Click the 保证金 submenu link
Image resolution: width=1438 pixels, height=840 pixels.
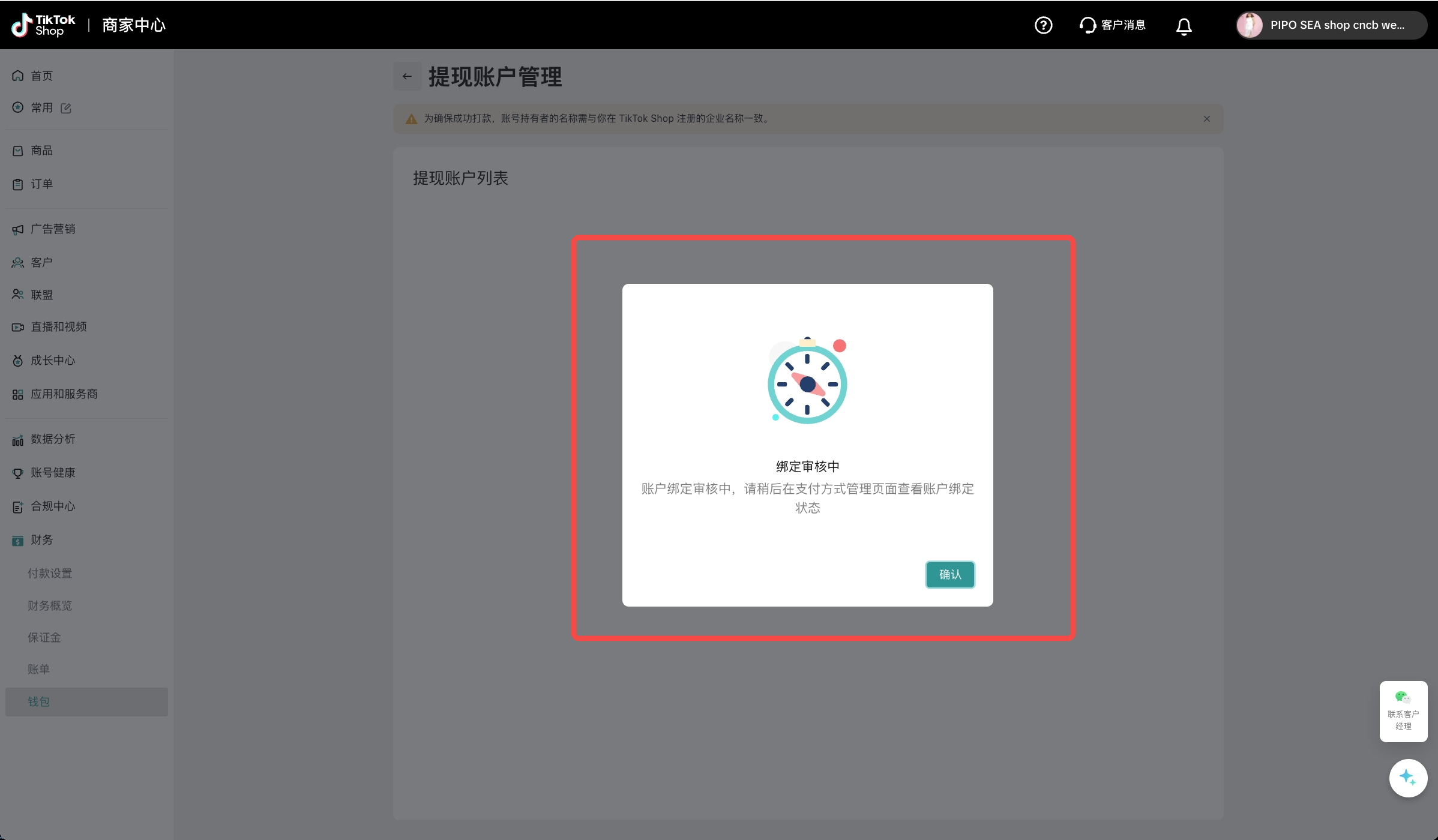tap(44, 637)
